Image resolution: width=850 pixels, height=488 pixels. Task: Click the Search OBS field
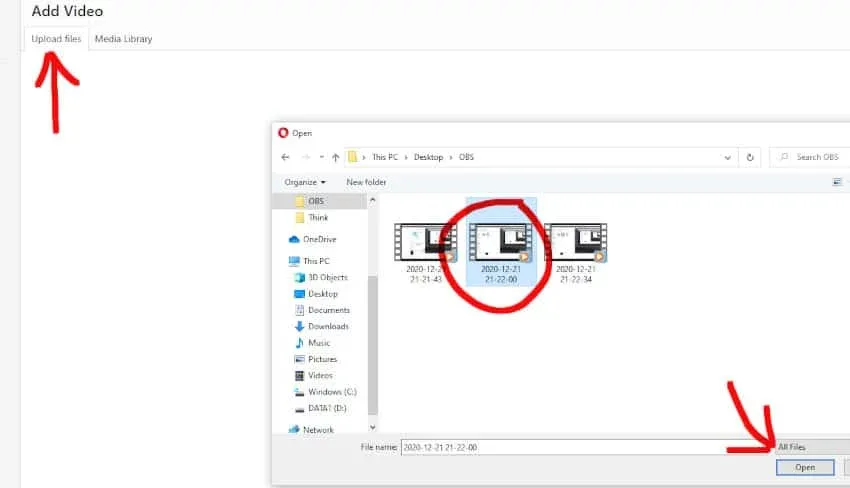pyautogui.click(x=810, y=157)
